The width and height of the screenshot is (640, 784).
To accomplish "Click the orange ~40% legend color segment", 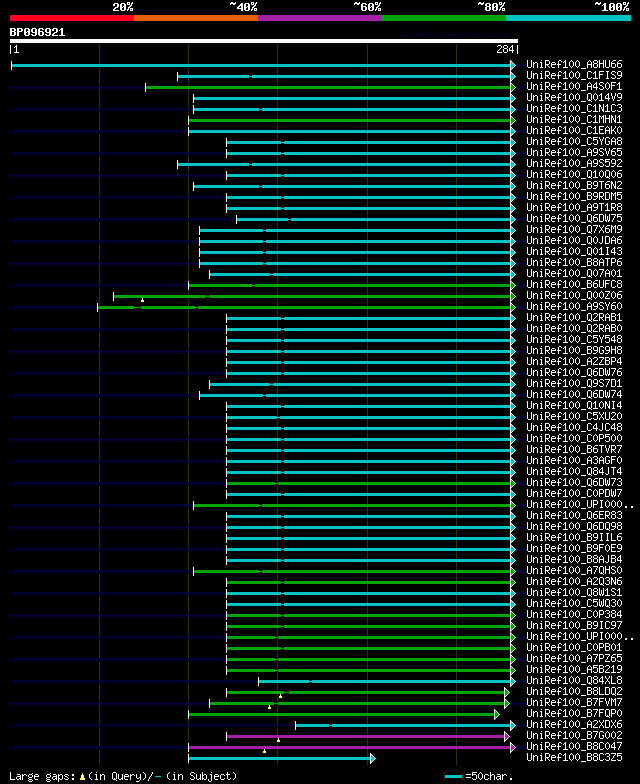I will click(x=196, y=18).
